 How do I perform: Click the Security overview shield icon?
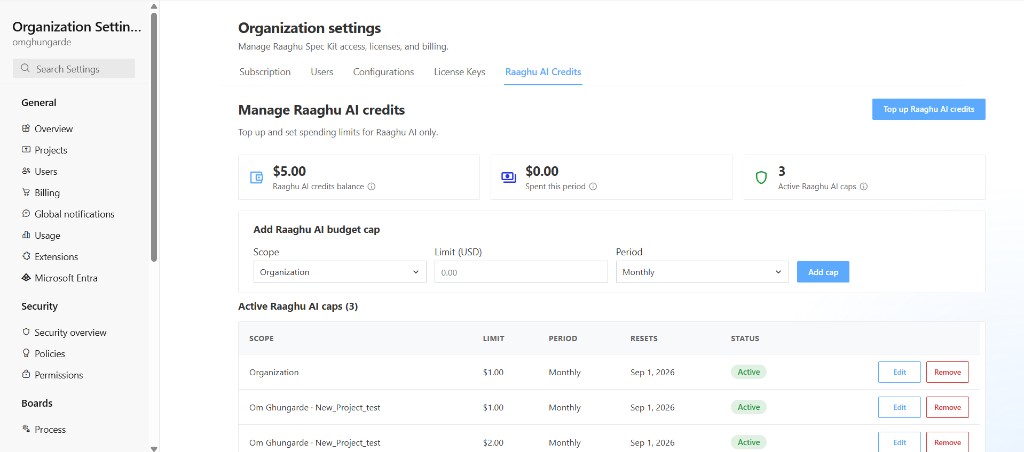pyautogui.click(x=26, y=332)
